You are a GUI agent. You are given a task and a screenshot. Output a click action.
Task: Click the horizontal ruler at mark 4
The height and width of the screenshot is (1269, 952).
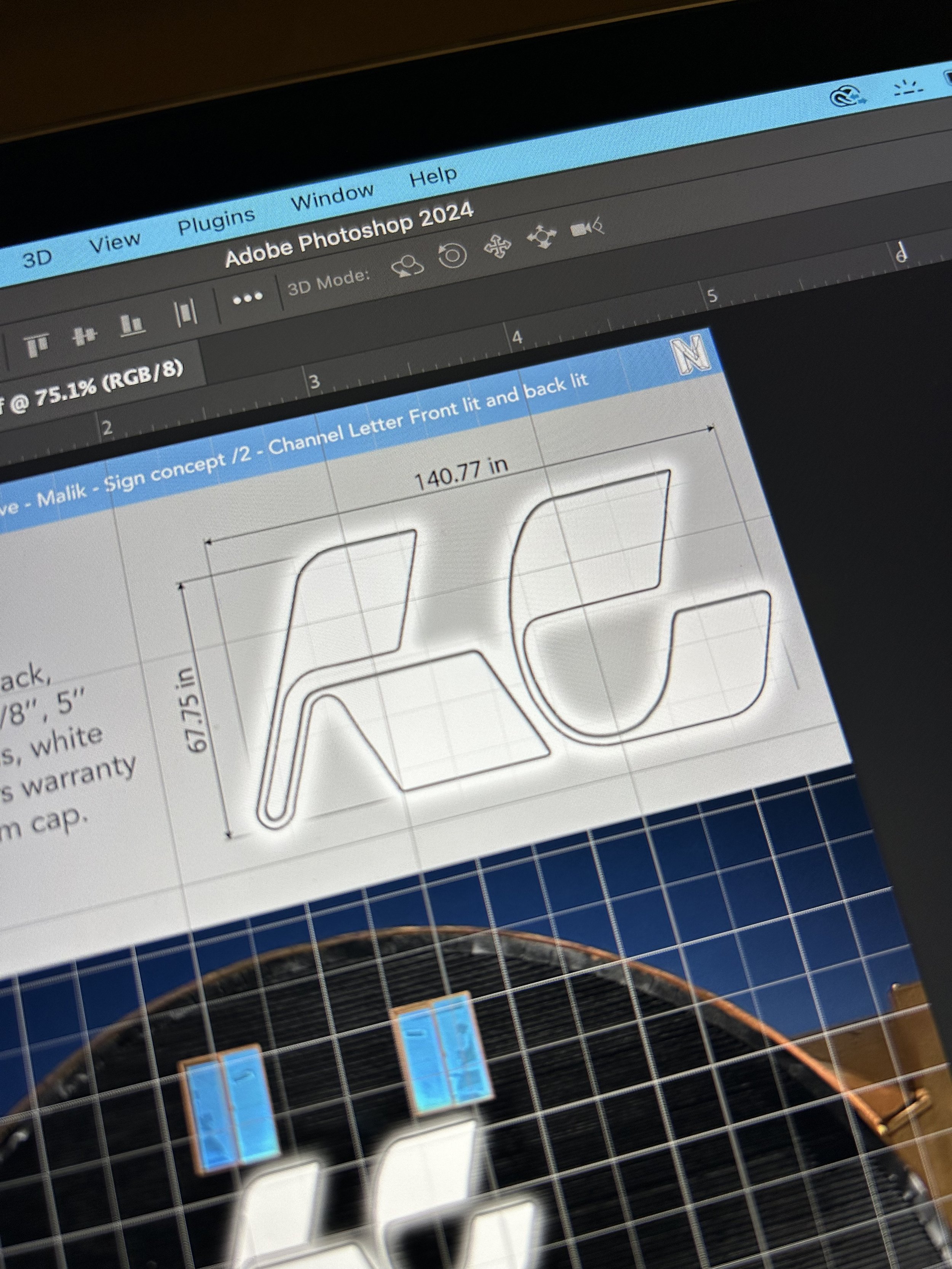click(516, 338)
